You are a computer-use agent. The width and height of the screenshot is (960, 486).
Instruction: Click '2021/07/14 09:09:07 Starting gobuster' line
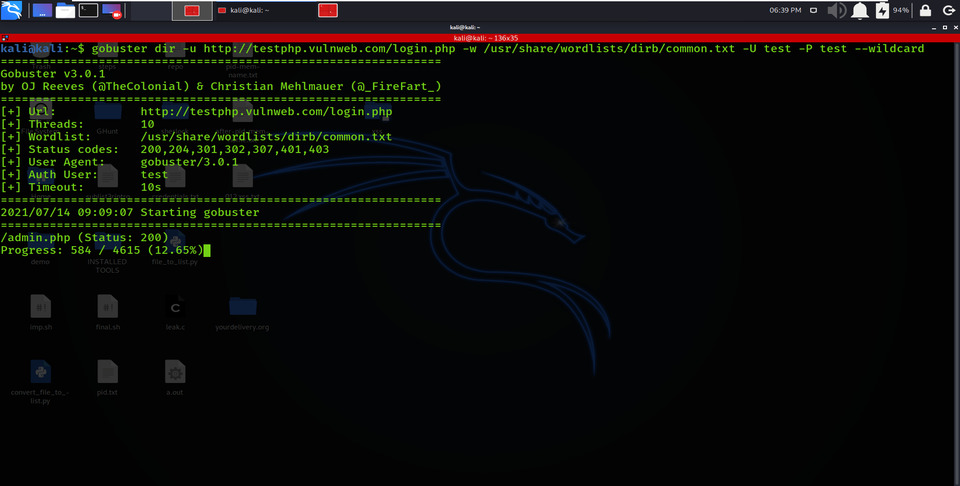[x=130, y=212]
